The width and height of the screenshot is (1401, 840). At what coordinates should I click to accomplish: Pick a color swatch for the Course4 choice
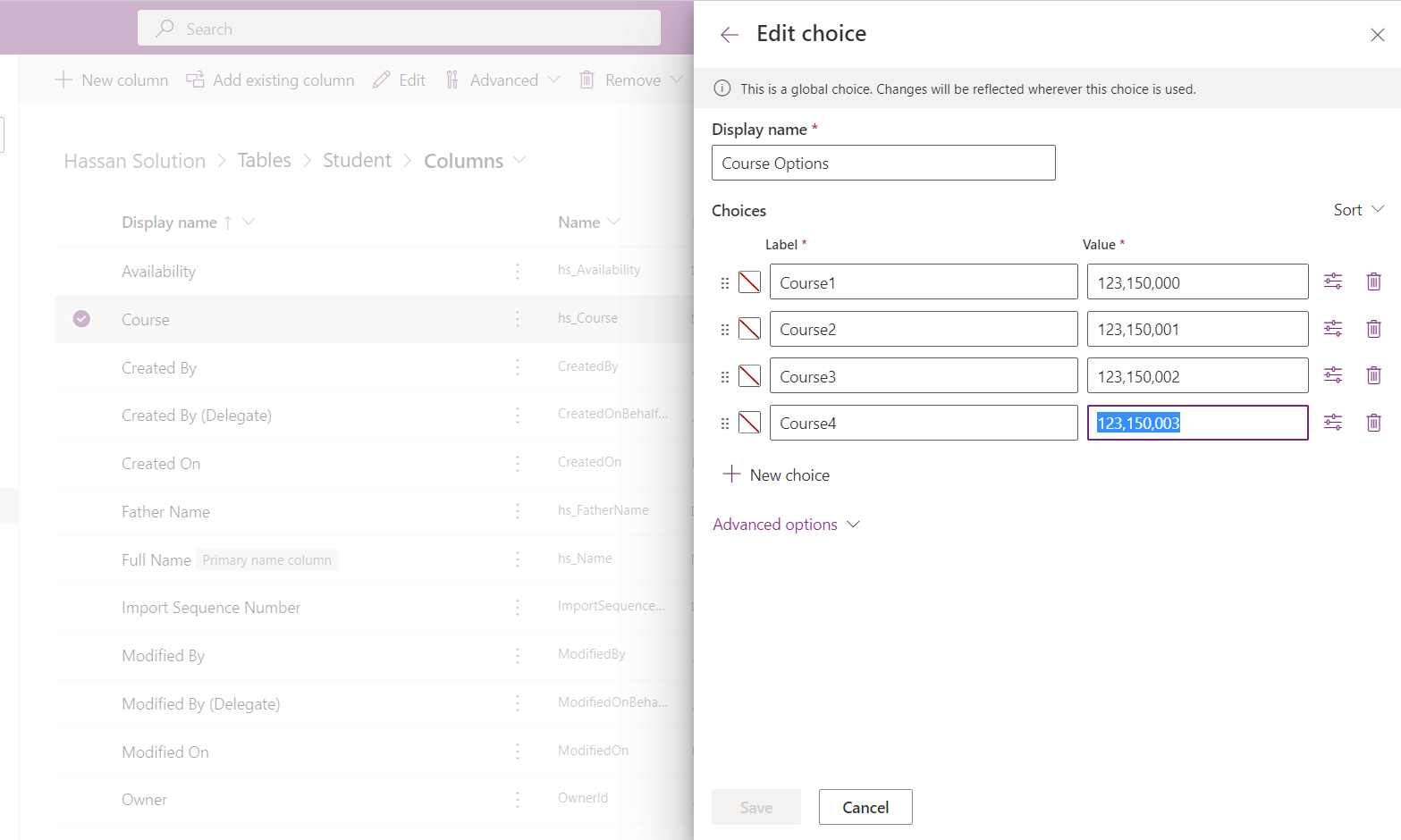[749, 422]
